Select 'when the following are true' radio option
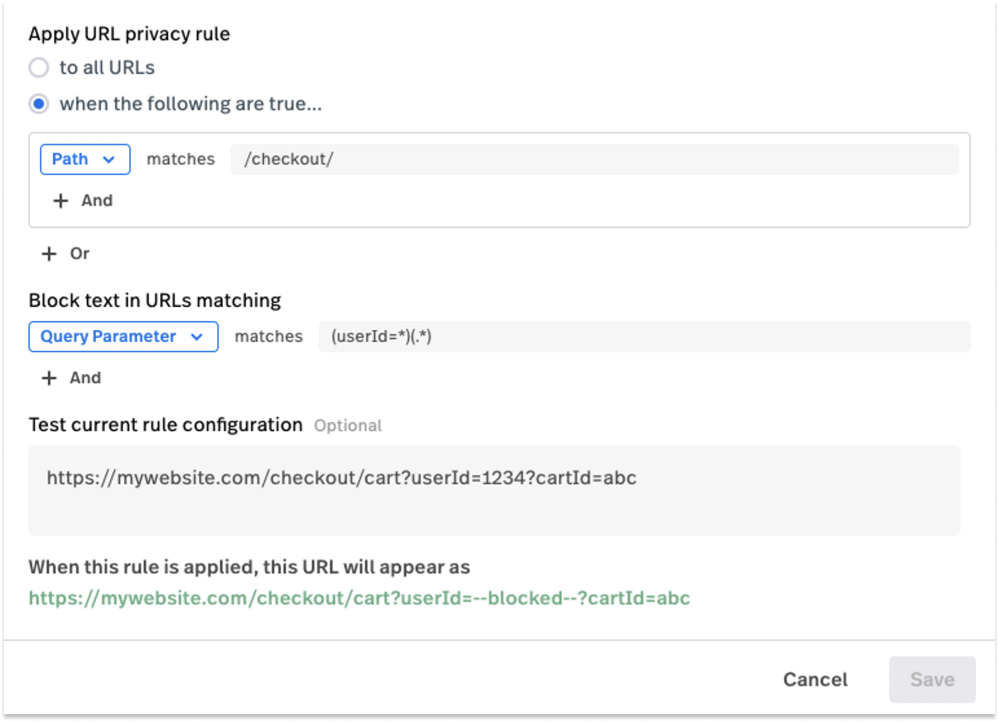Screen dimensions: 999x722 coord(39,104)
